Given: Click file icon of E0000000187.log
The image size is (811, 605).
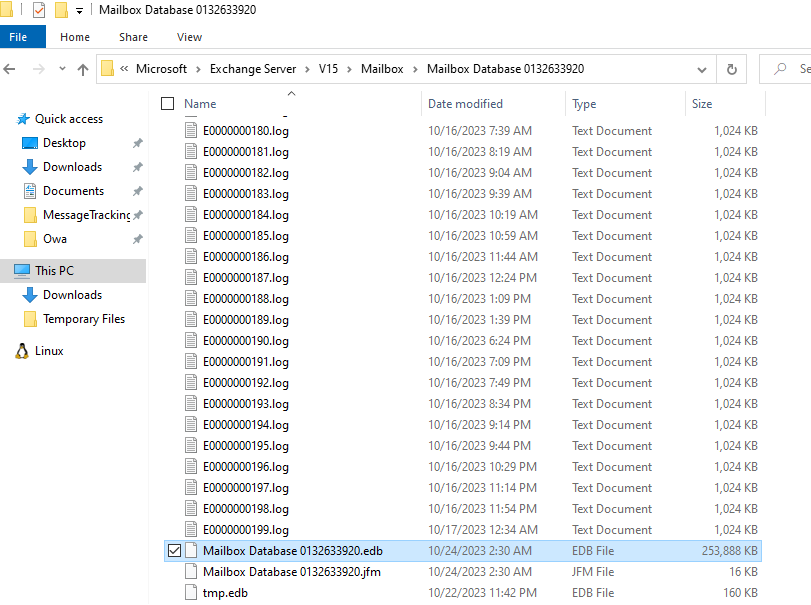Looking at the screenshot, I should click(x=191, y=278).
